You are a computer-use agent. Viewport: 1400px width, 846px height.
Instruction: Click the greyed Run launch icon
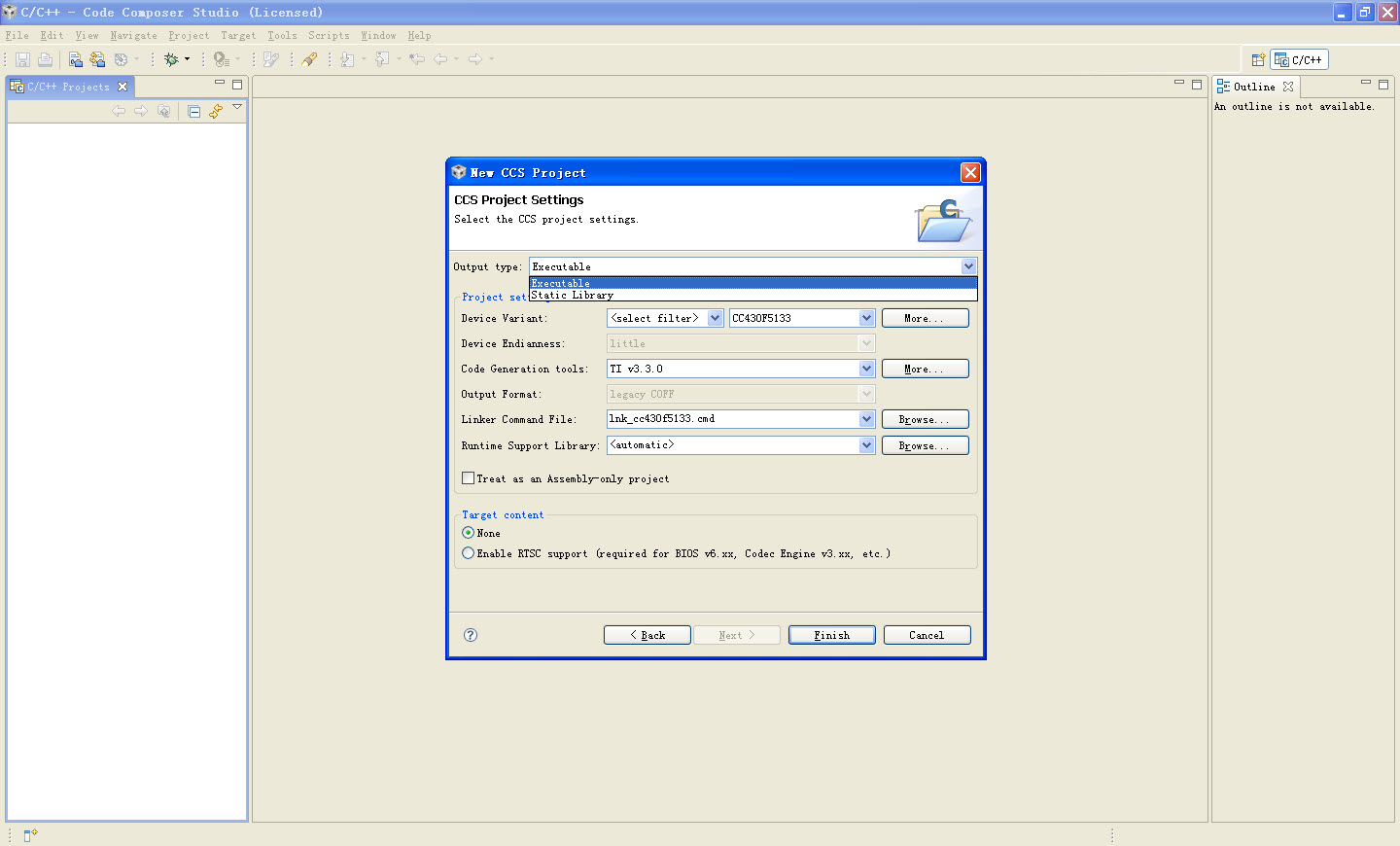(222, 59)
